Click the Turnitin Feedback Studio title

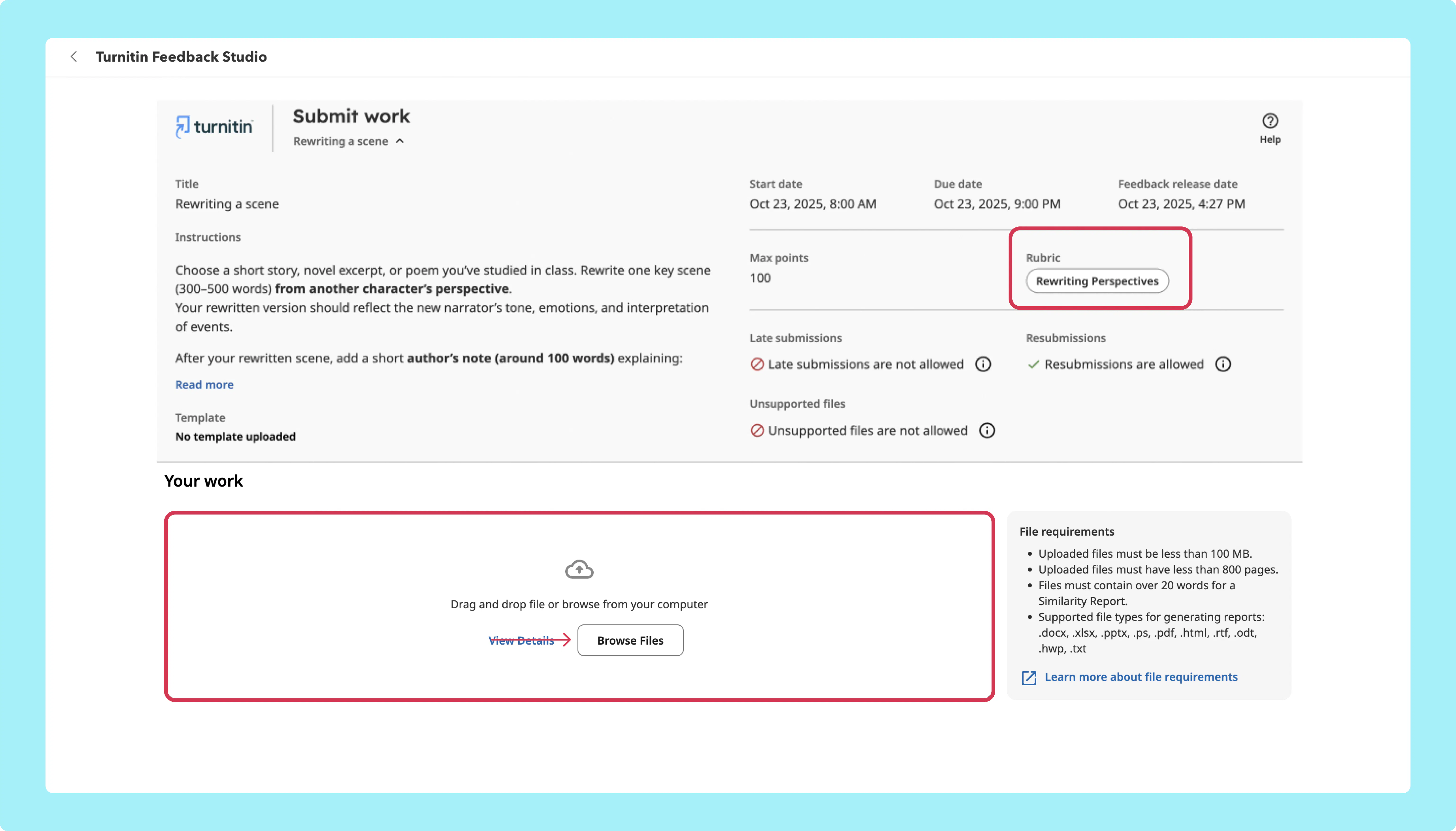pos(181,57)
